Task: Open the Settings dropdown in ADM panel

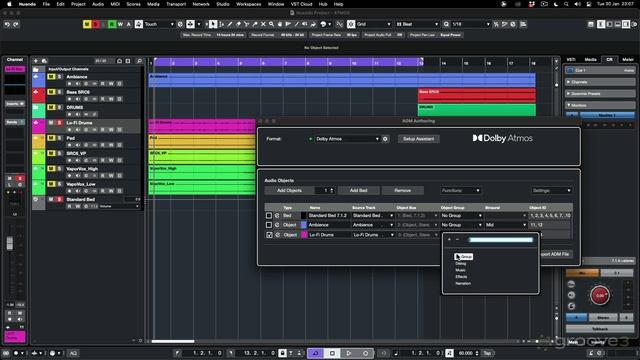Action: 551,191
